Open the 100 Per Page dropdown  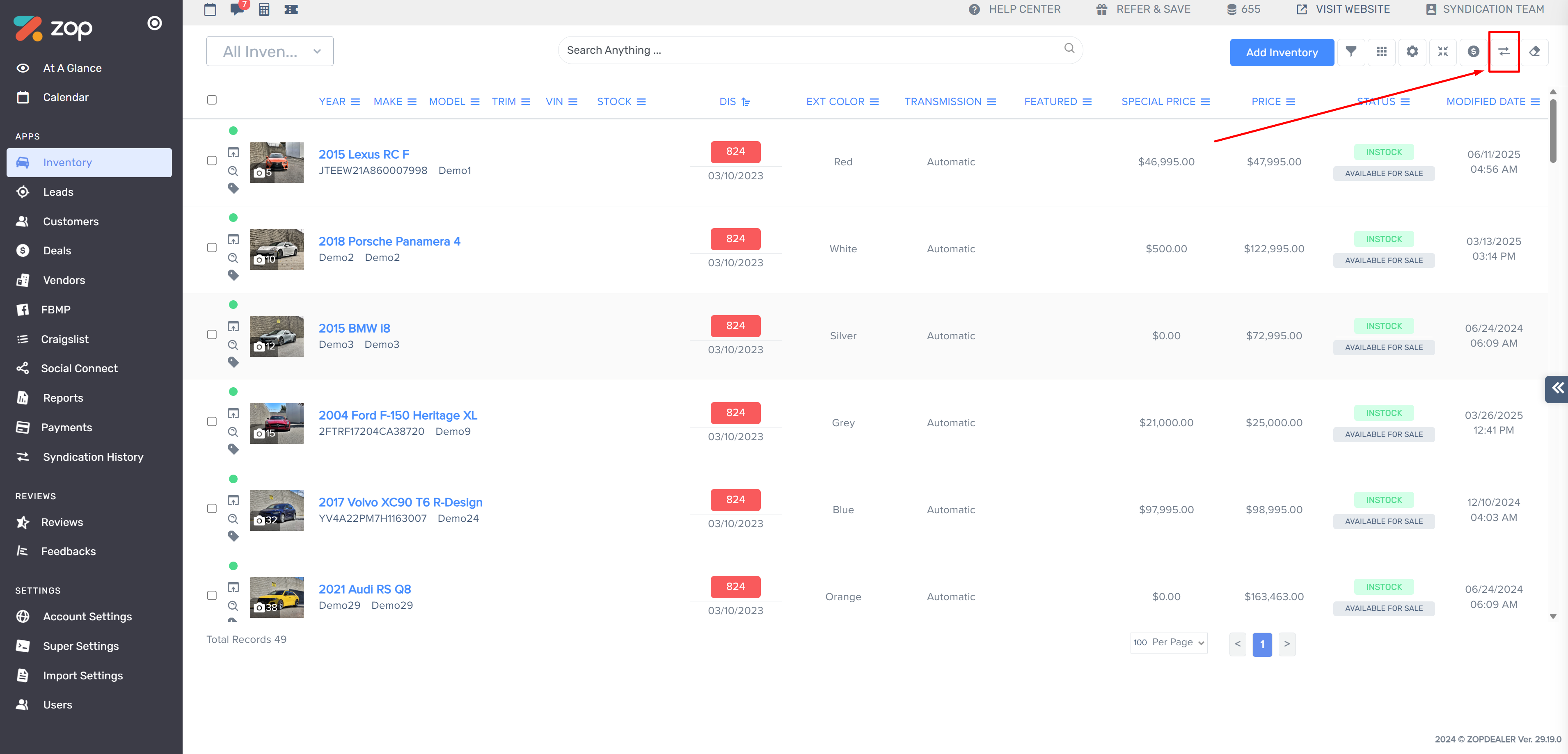pyautogui.click(x=1168, y=643)
